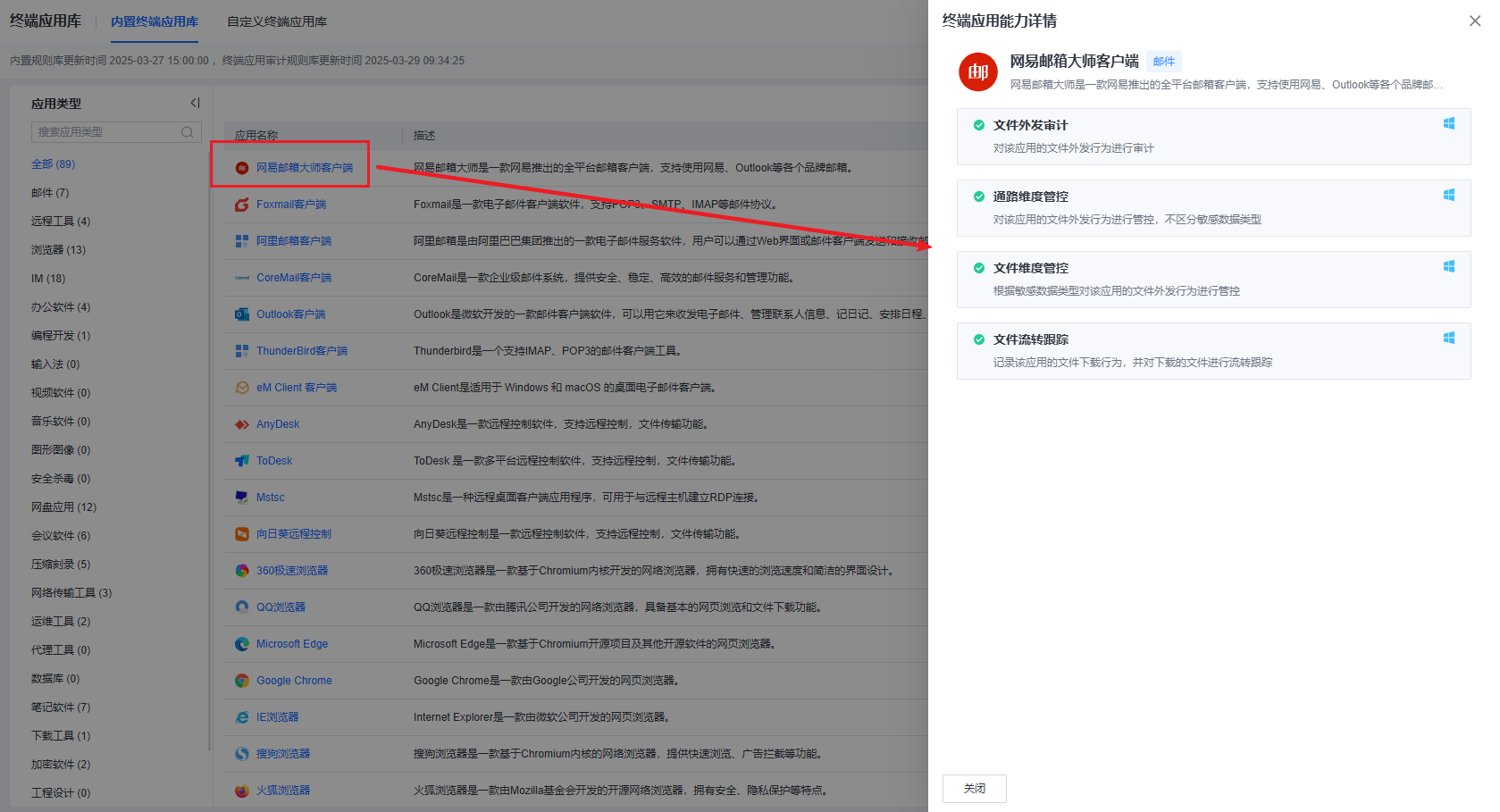Switch to 自定义终端应用库 tab
1500x812 pixels.
pyautogui.click(x=277, y=21)
